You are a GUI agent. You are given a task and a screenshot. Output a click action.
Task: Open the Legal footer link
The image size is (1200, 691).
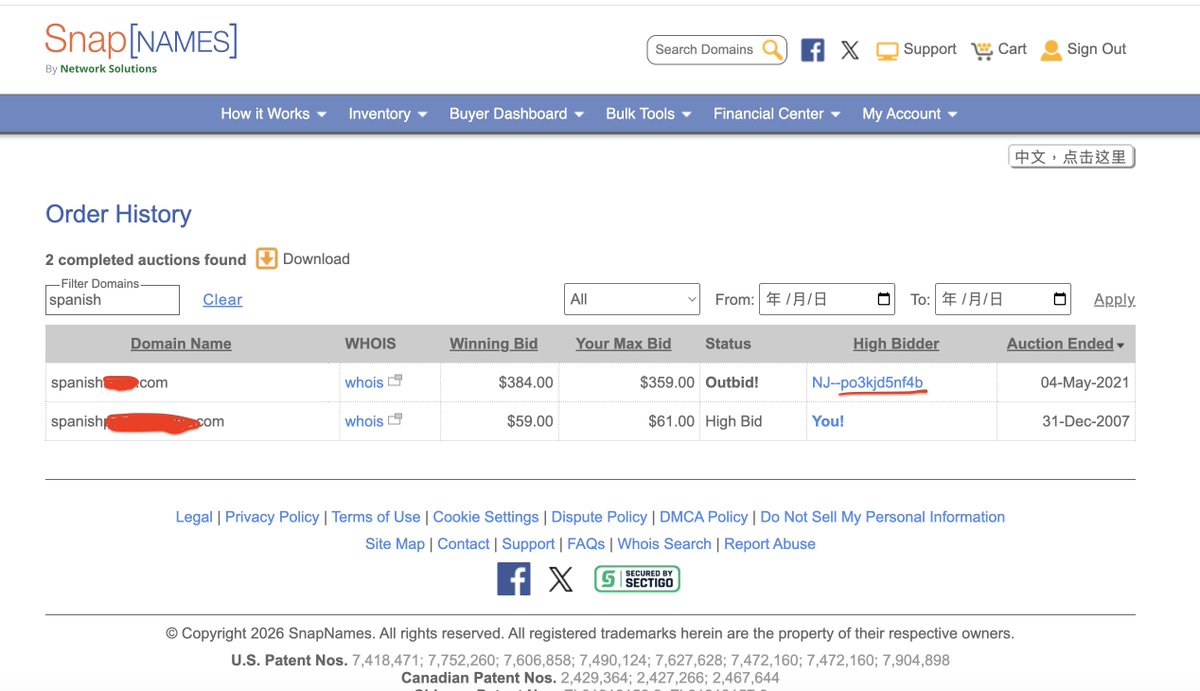coord(194,517)
